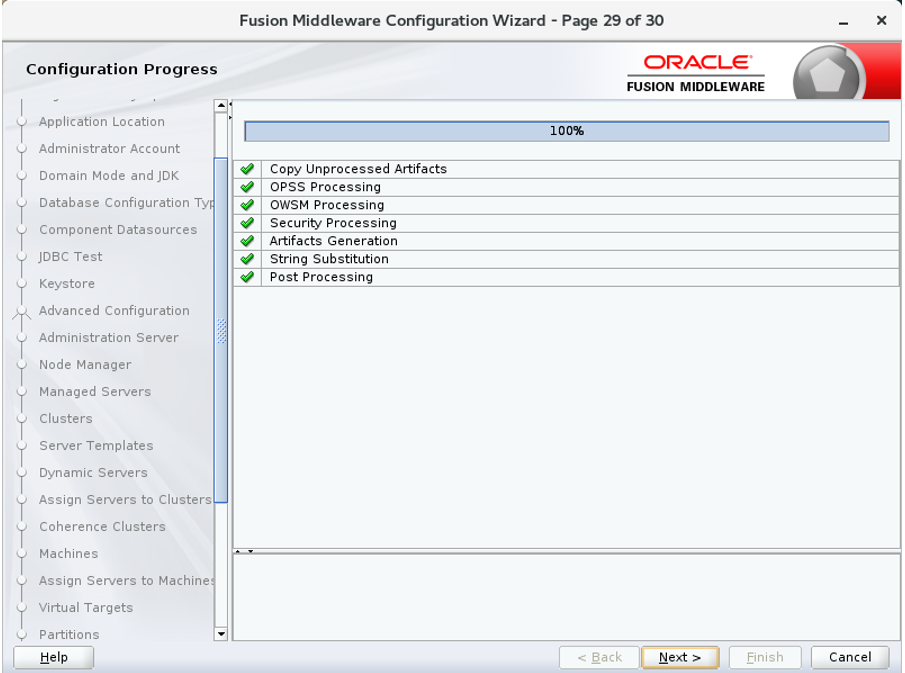Select the Copy Unprocessed Artifacts row
Screen dimensions: 905x673
567,169
